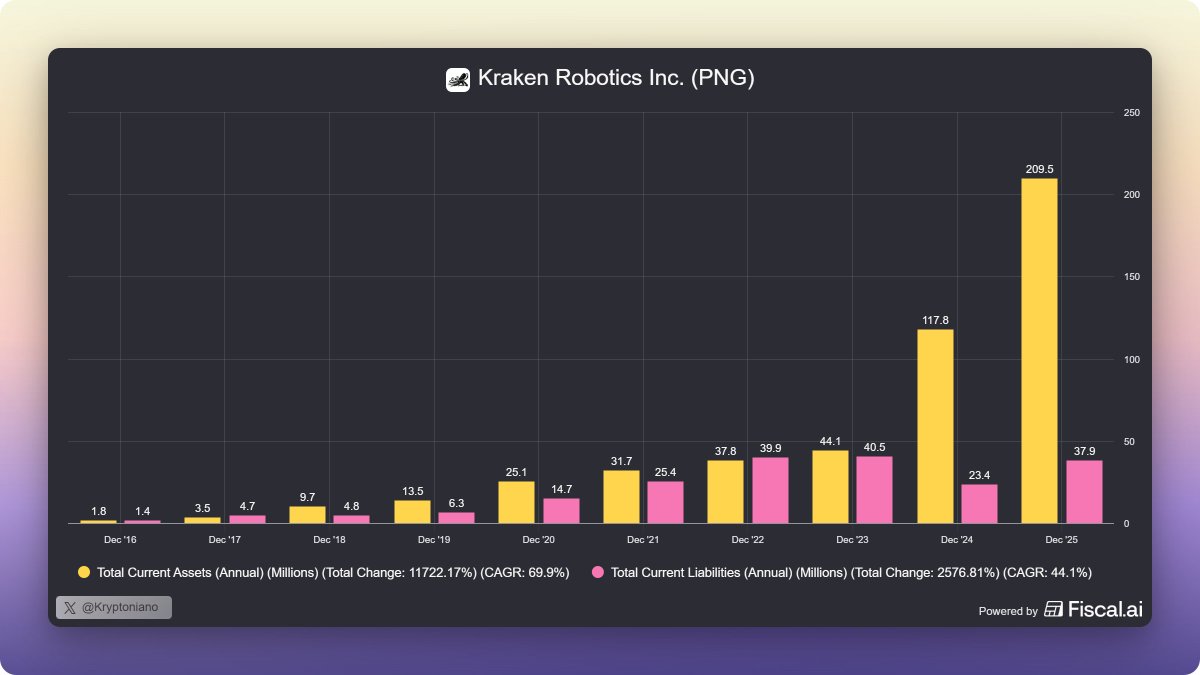Click the 1.4 value label
Viewport: 1200px width, 675px height.
click(142, 511)
